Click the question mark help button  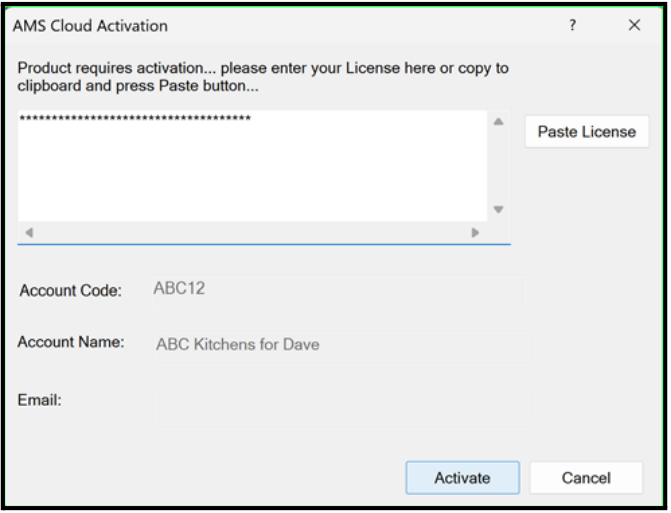click(x=573, y=26)
